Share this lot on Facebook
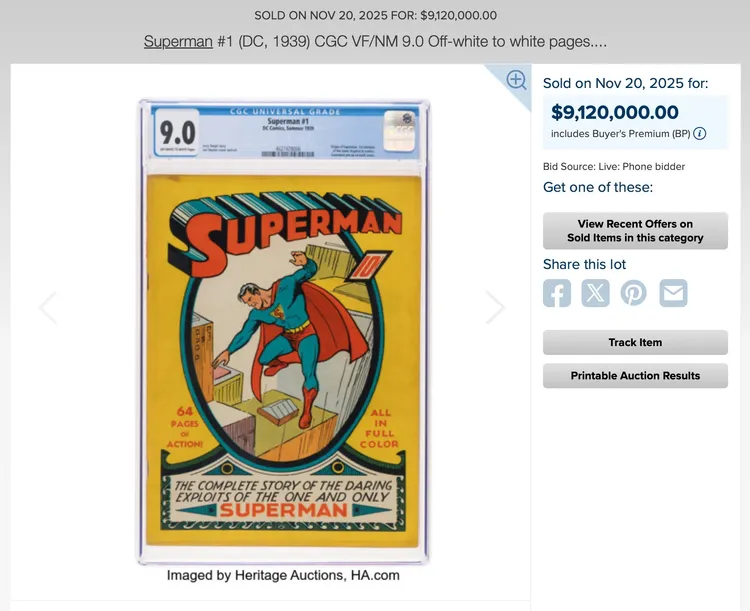The image size is (750, 611). 557,293
